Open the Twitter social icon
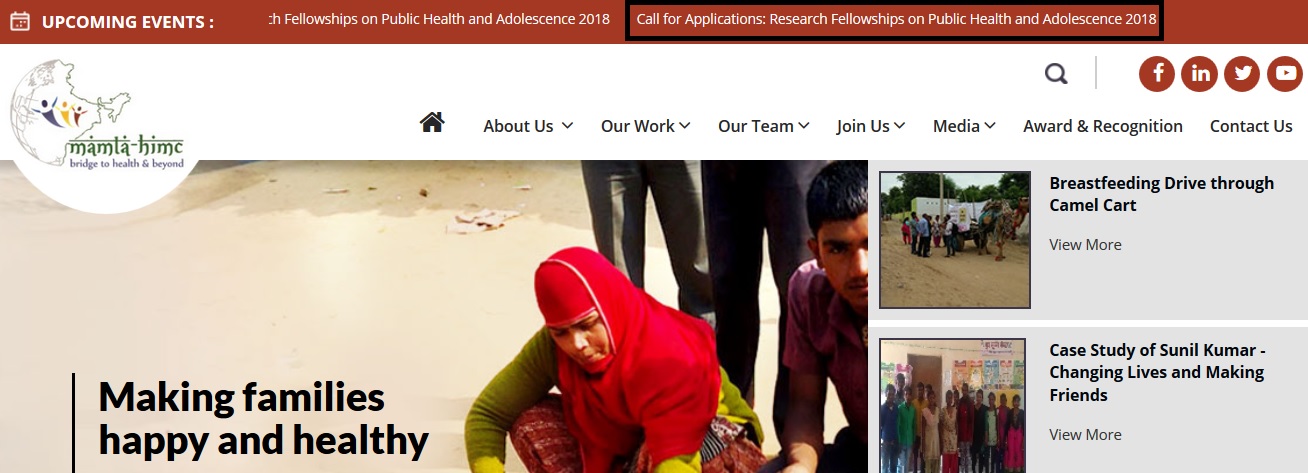 pos(1242,73)
